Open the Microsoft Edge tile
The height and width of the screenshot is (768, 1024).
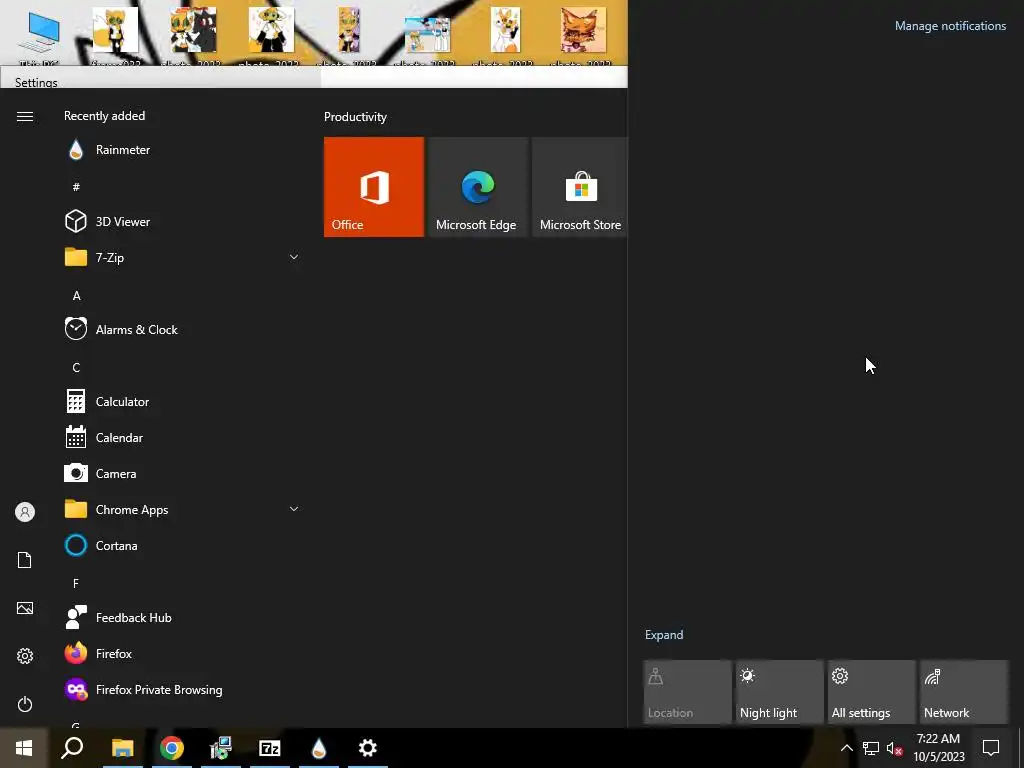[x=477, y=187]
